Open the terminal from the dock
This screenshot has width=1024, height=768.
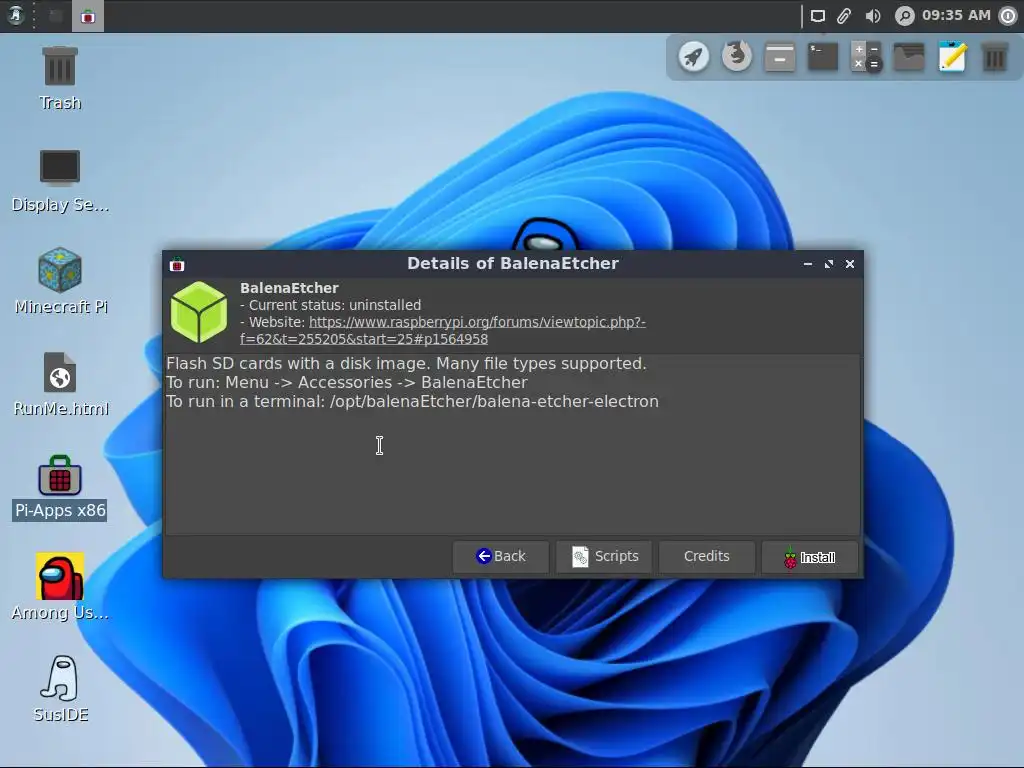pyautogui.click(x=823, y=57)
